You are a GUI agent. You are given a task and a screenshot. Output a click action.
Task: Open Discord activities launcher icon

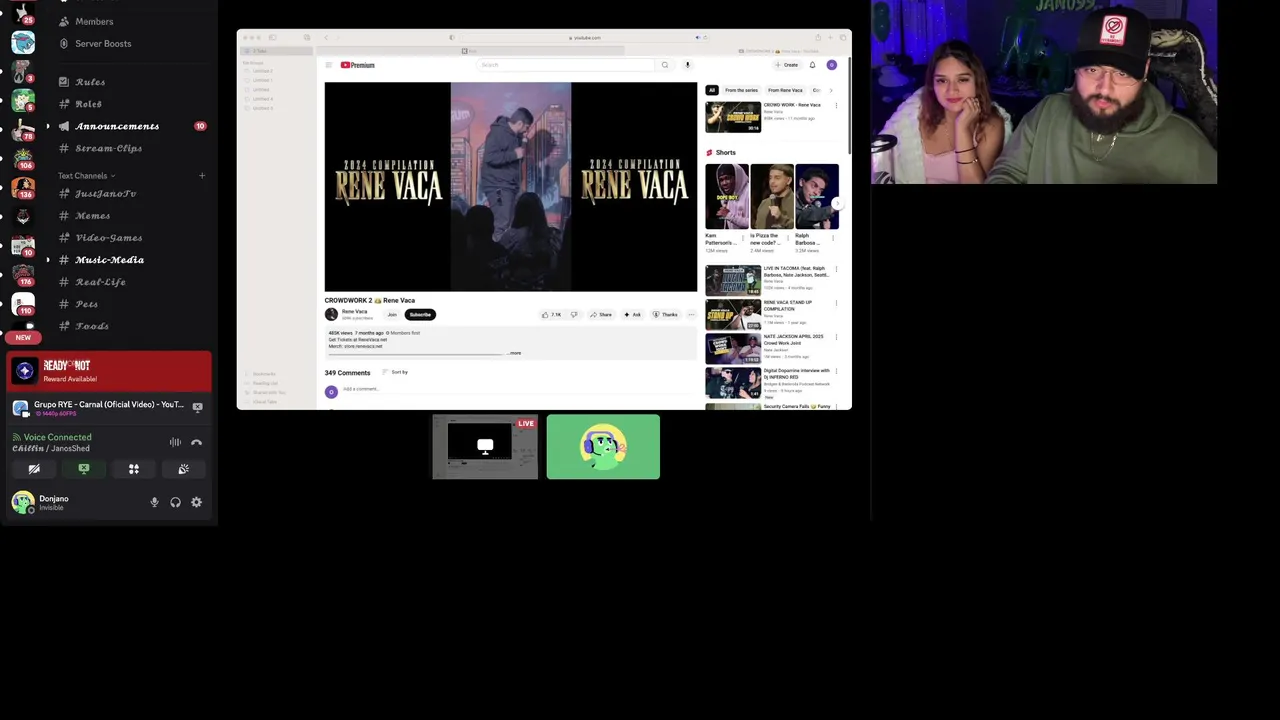[x=133, y=469]
